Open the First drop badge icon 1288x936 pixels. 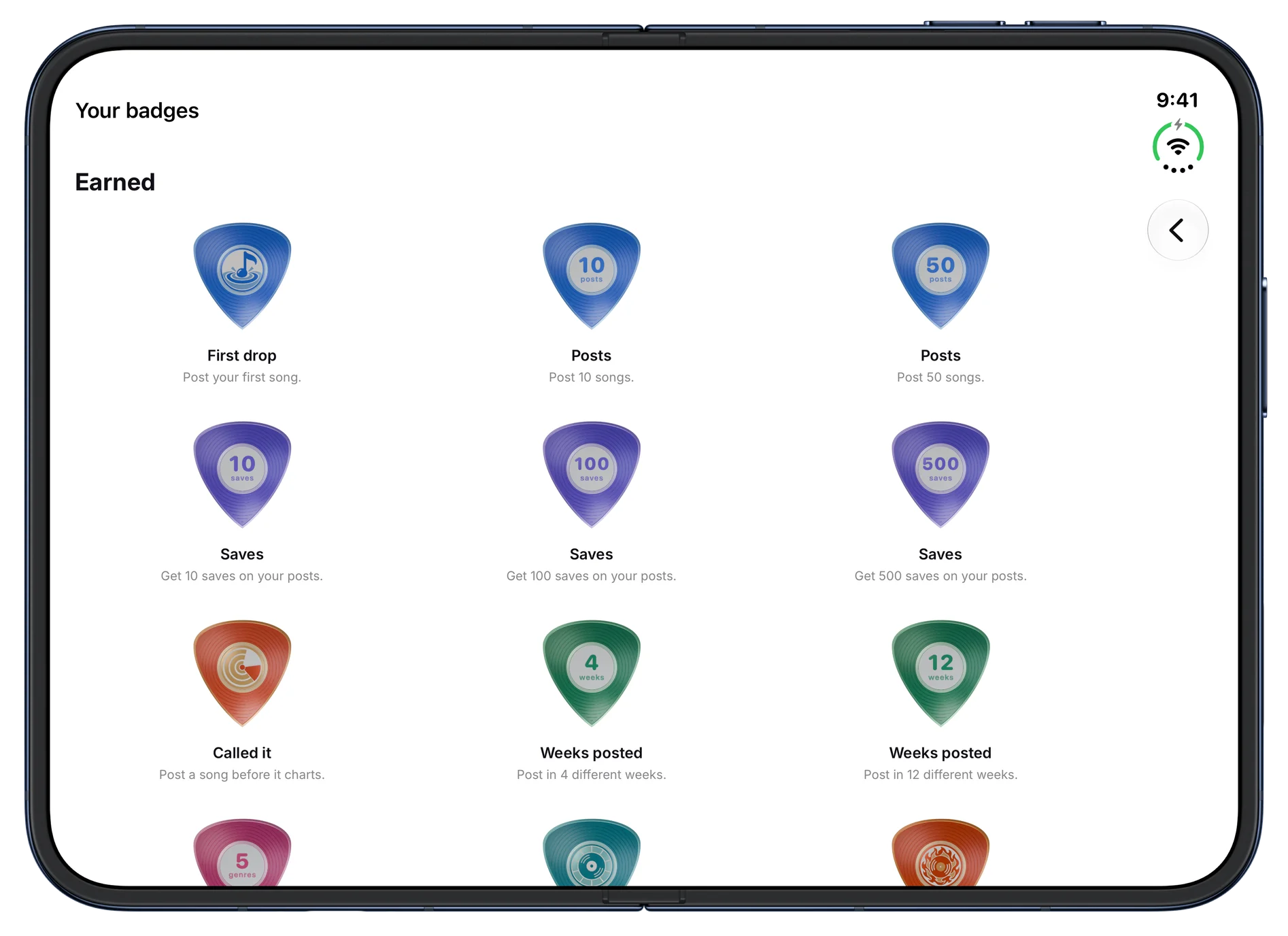(x=242, y=275)
